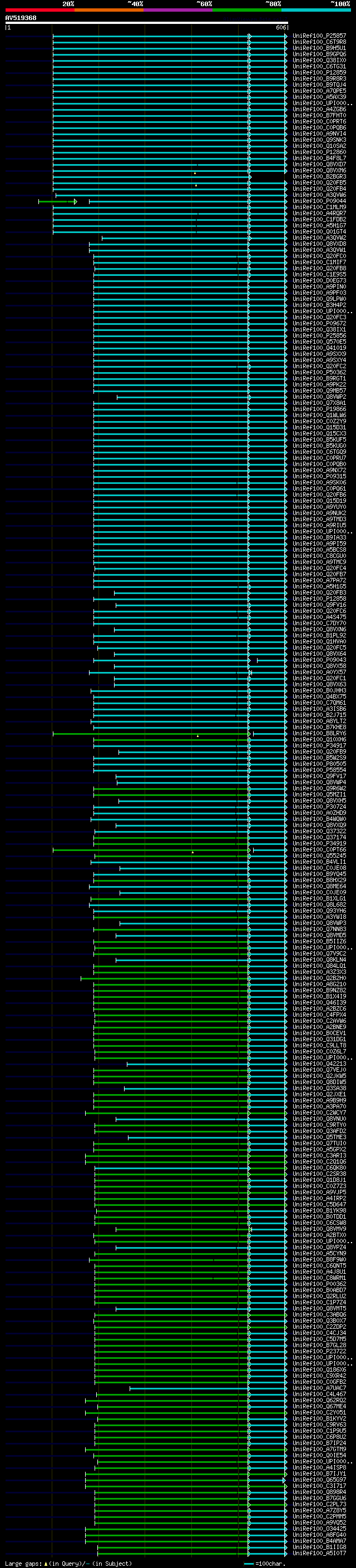356x1568 pixels.
Task: Open UniRef100_A4ZGB6 entry
Action: 319,110
